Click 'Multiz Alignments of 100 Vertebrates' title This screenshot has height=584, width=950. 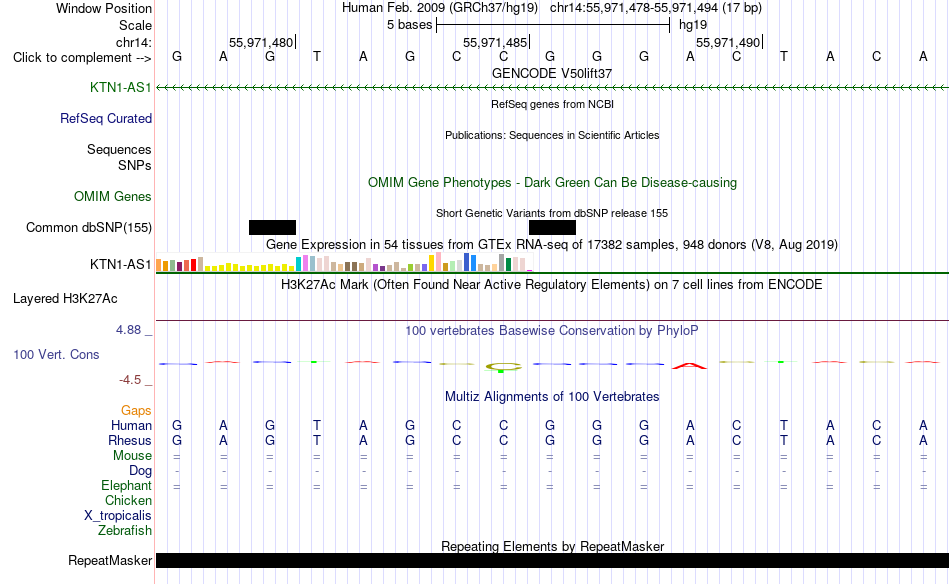pos(552,397)
